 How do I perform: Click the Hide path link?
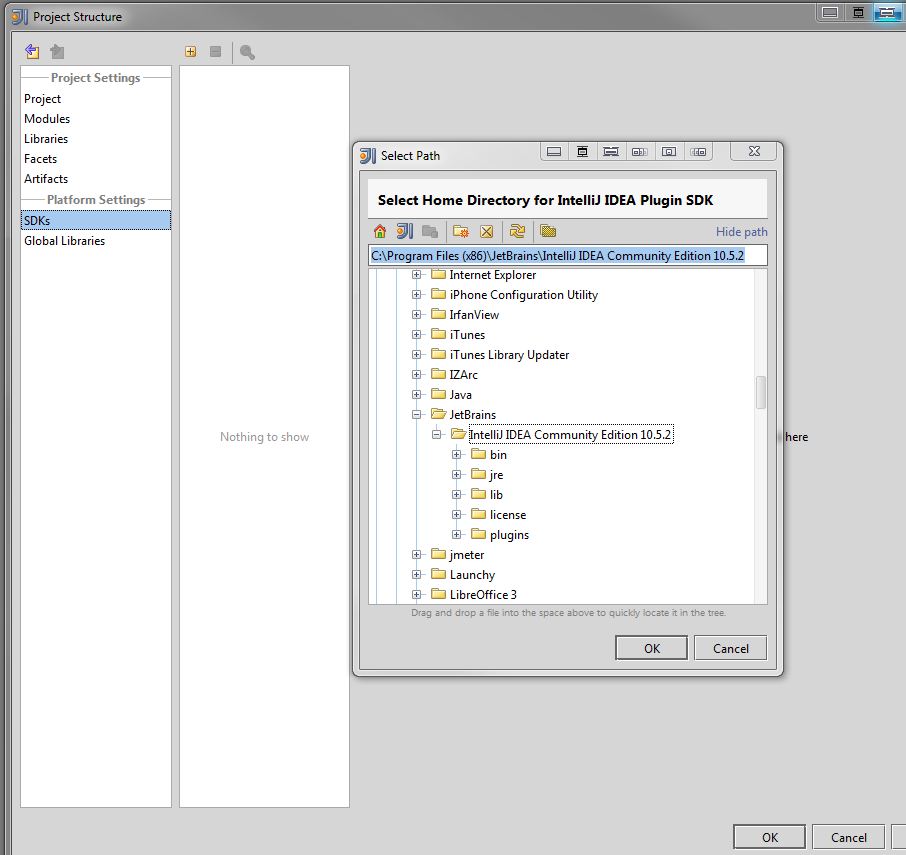(741, 232)
